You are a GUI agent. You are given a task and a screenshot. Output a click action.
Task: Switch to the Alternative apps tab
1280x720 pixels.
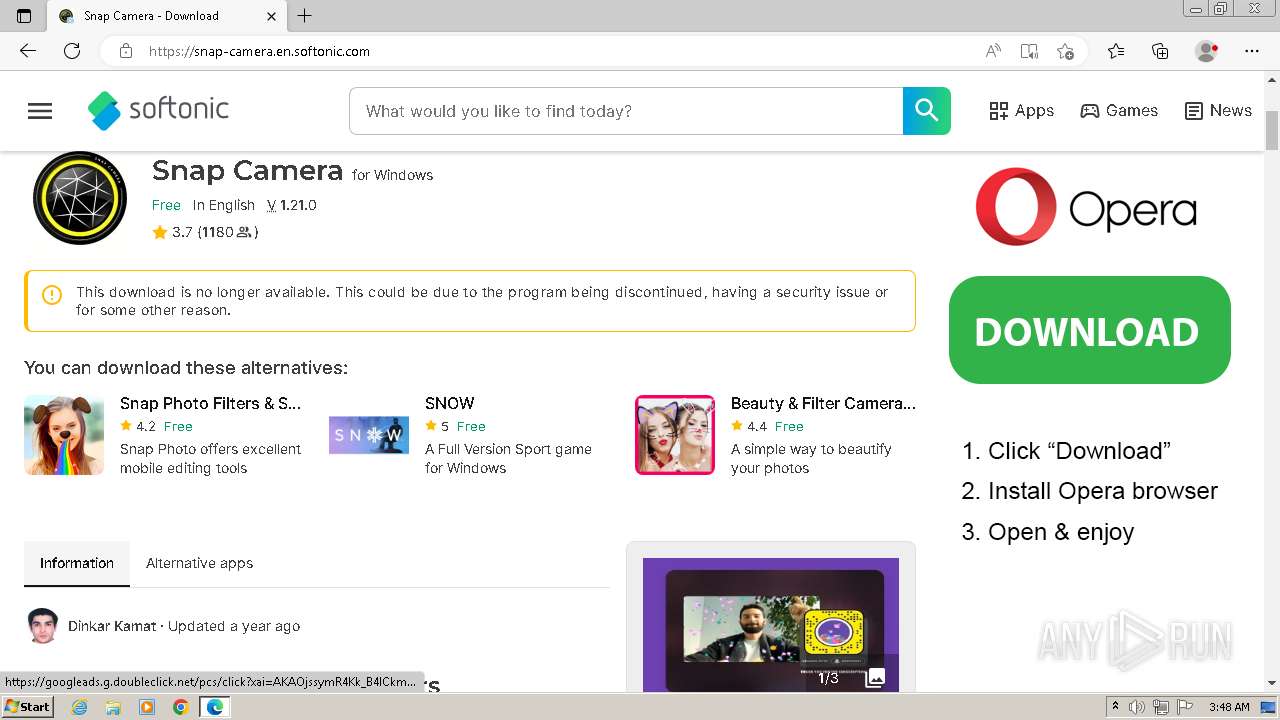pyautogui.click(x=200, y=563)
